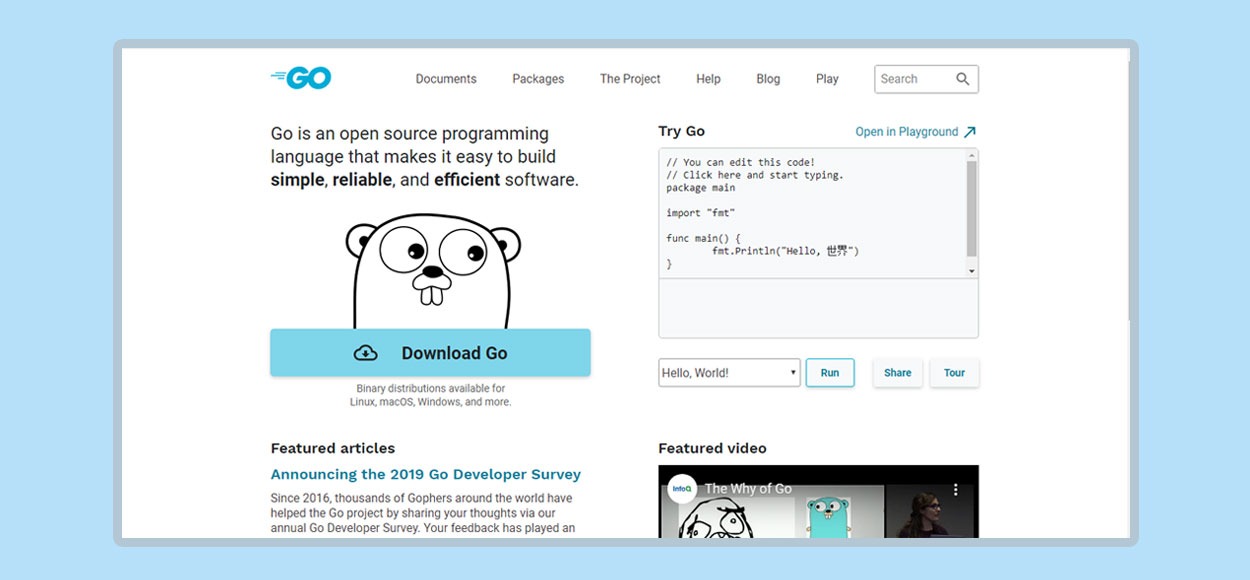The height and width of the screenshot is (580, 1250).
Task: Click the empty output pane below the code
Action: point(818,308)
